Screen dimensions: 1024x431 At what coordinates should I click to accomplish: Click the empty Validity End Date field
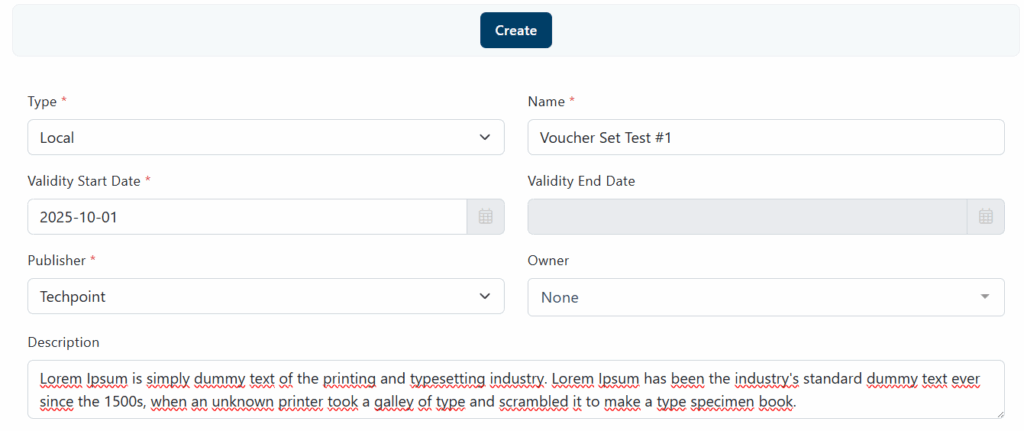tap(747, 216)
